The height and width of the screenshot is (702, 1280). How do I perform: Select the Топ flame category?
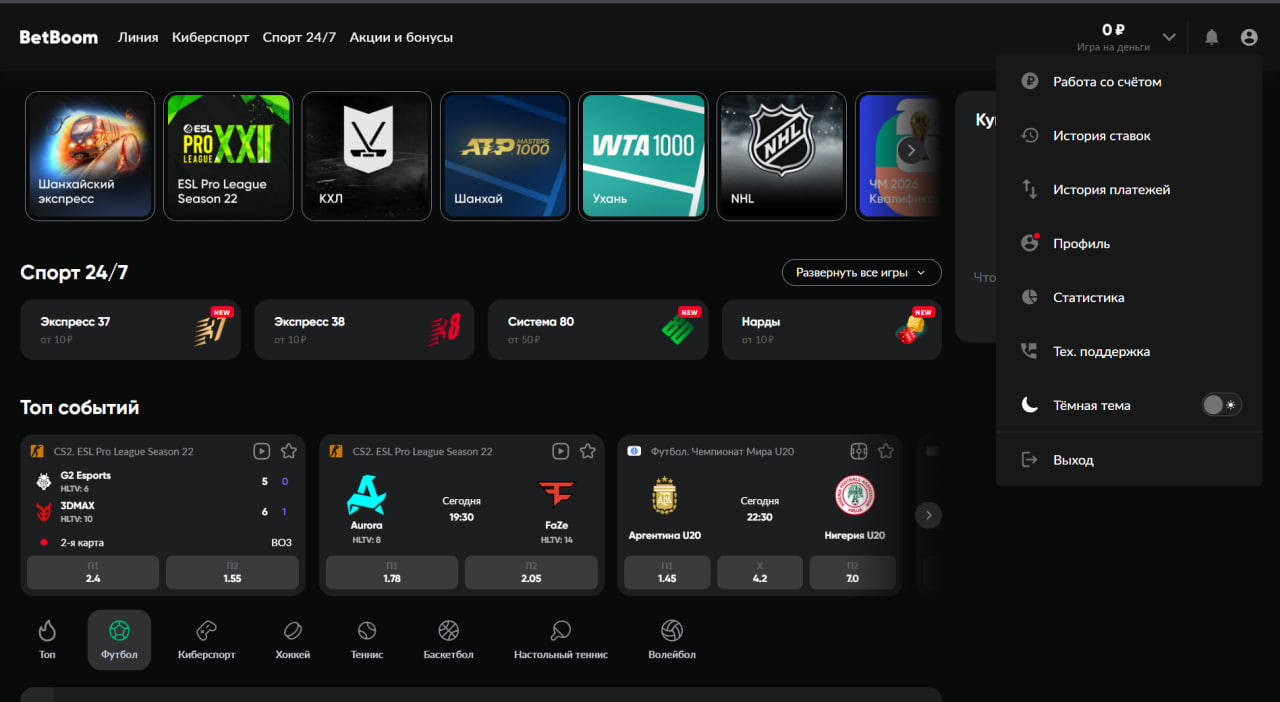point(47,640)
